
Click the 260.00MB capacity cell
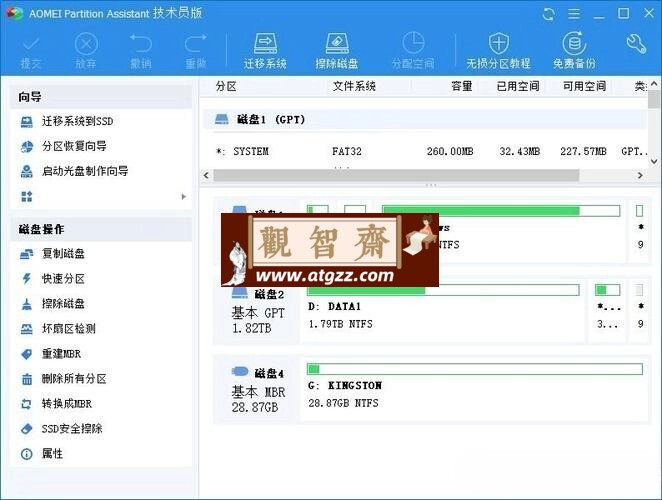coord(450,152)
